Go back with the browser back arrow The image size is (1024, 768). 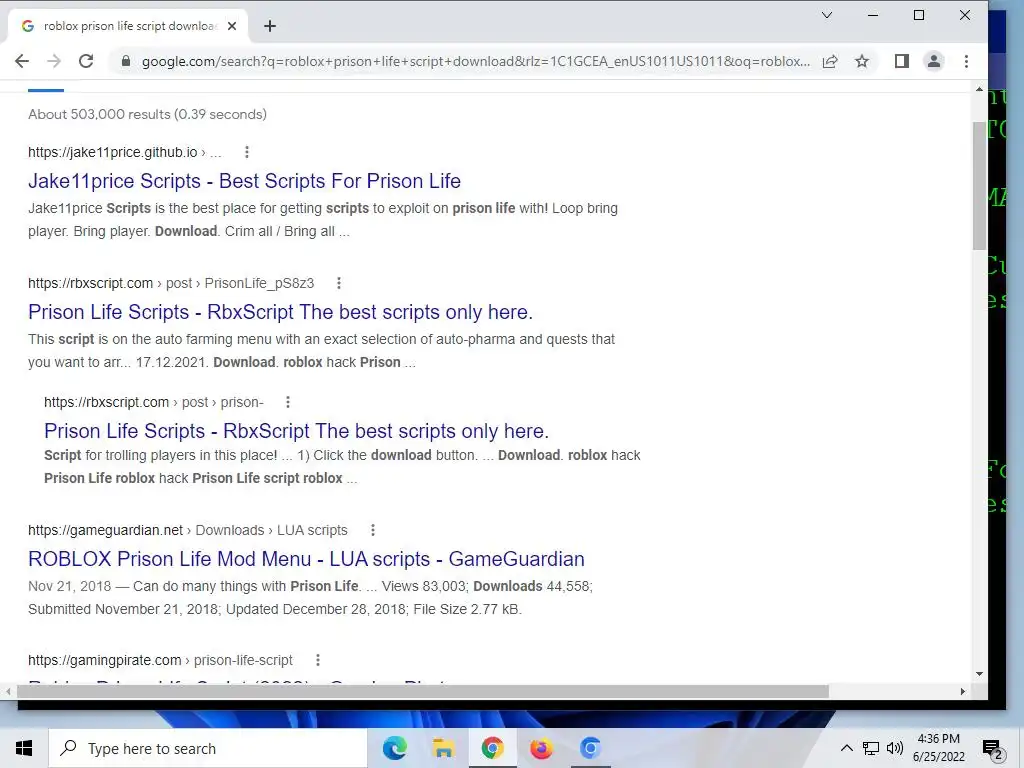click(22, 61)
